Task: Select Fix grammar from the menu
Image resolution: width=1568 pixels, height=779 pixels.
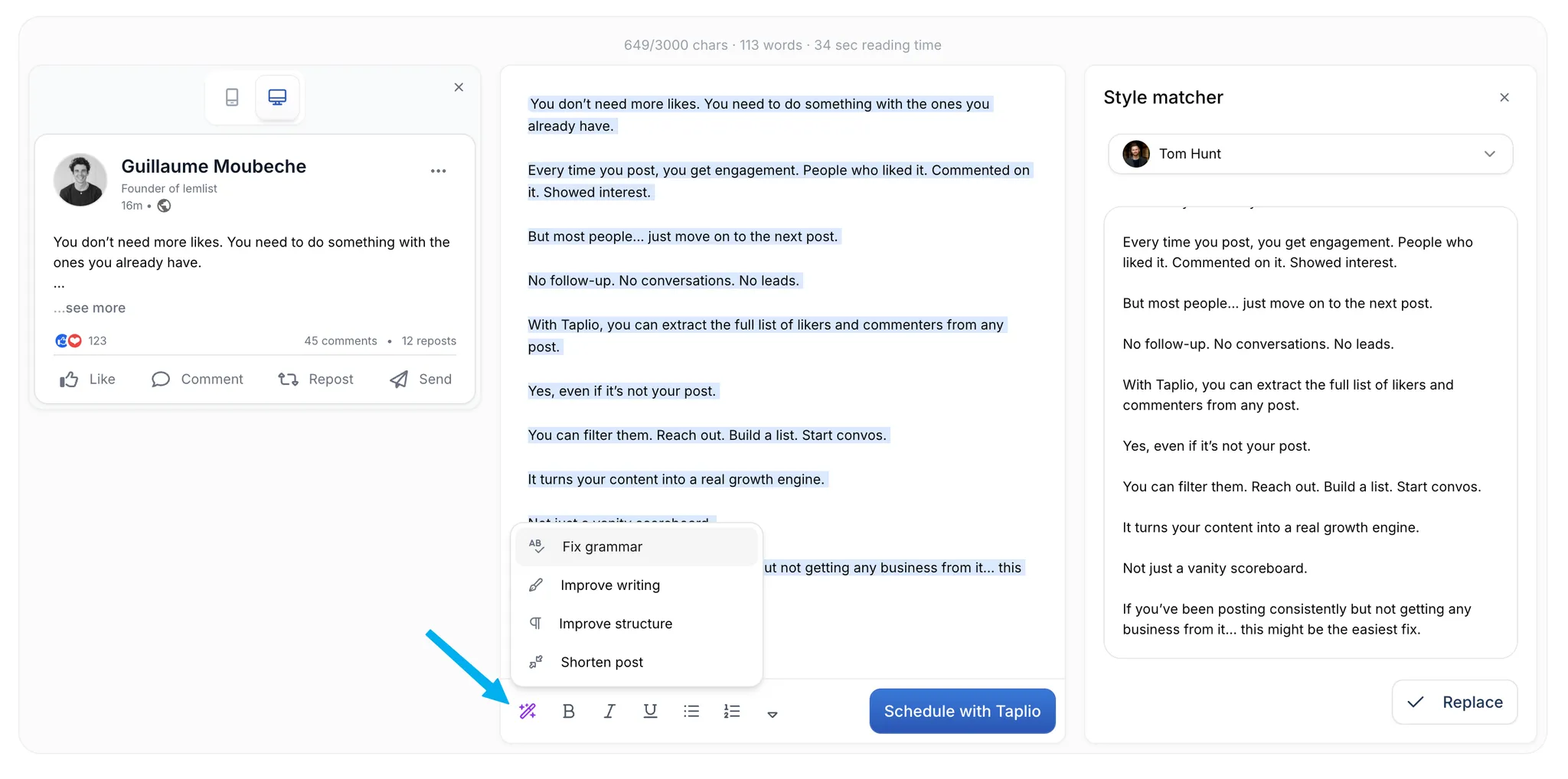Action: (636, 546)
